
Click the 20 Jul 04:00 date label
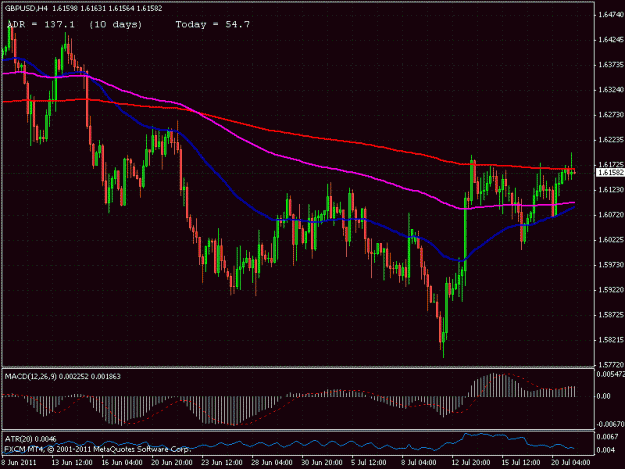(571, 463)
